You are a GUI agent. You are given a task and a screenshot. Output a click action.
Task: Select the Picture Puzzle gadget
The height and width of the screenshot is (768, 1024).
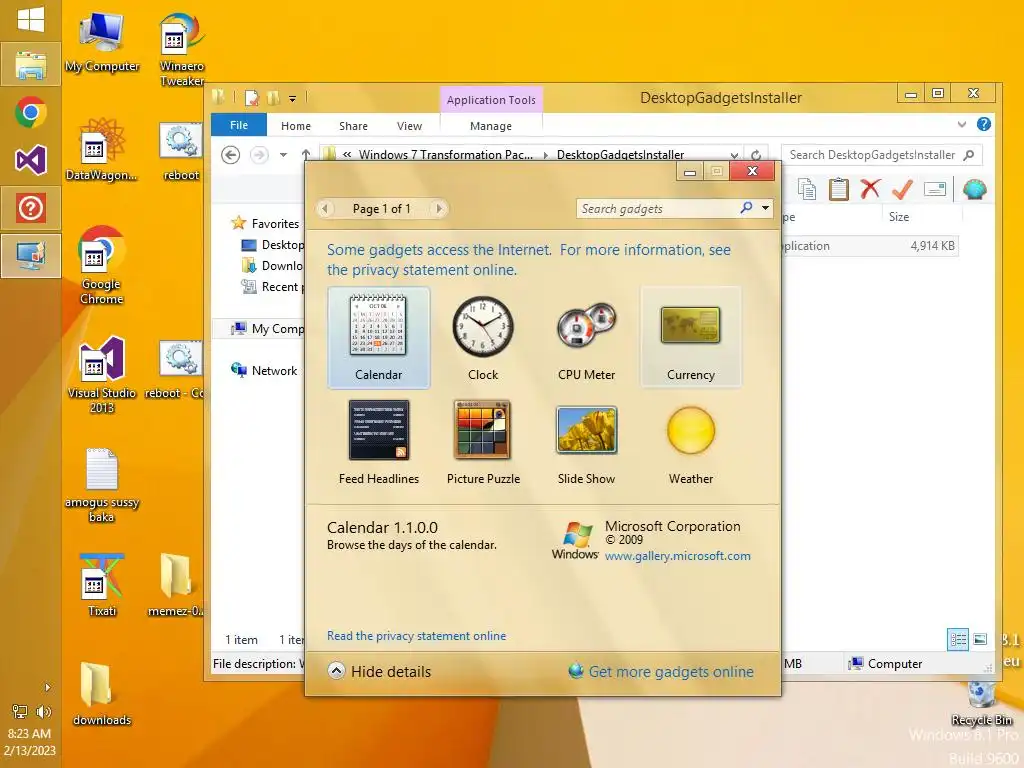(x=483, y=441)
